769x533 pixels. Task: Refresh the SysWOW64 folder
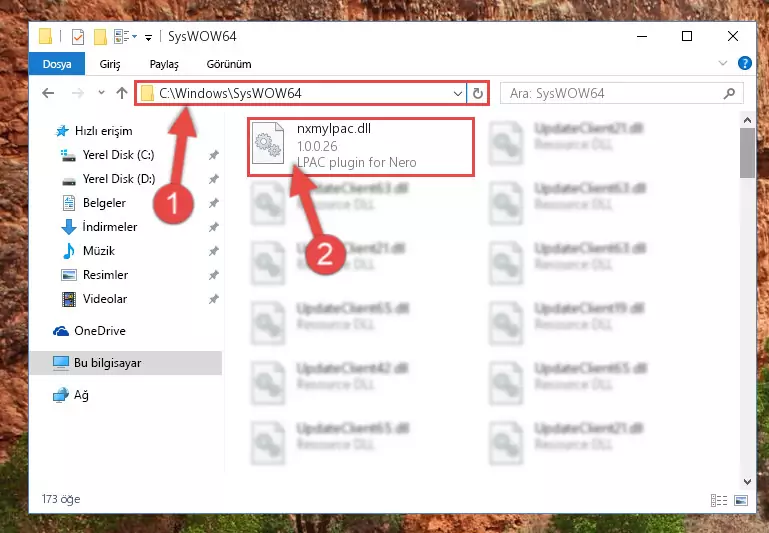pos(477,93)
